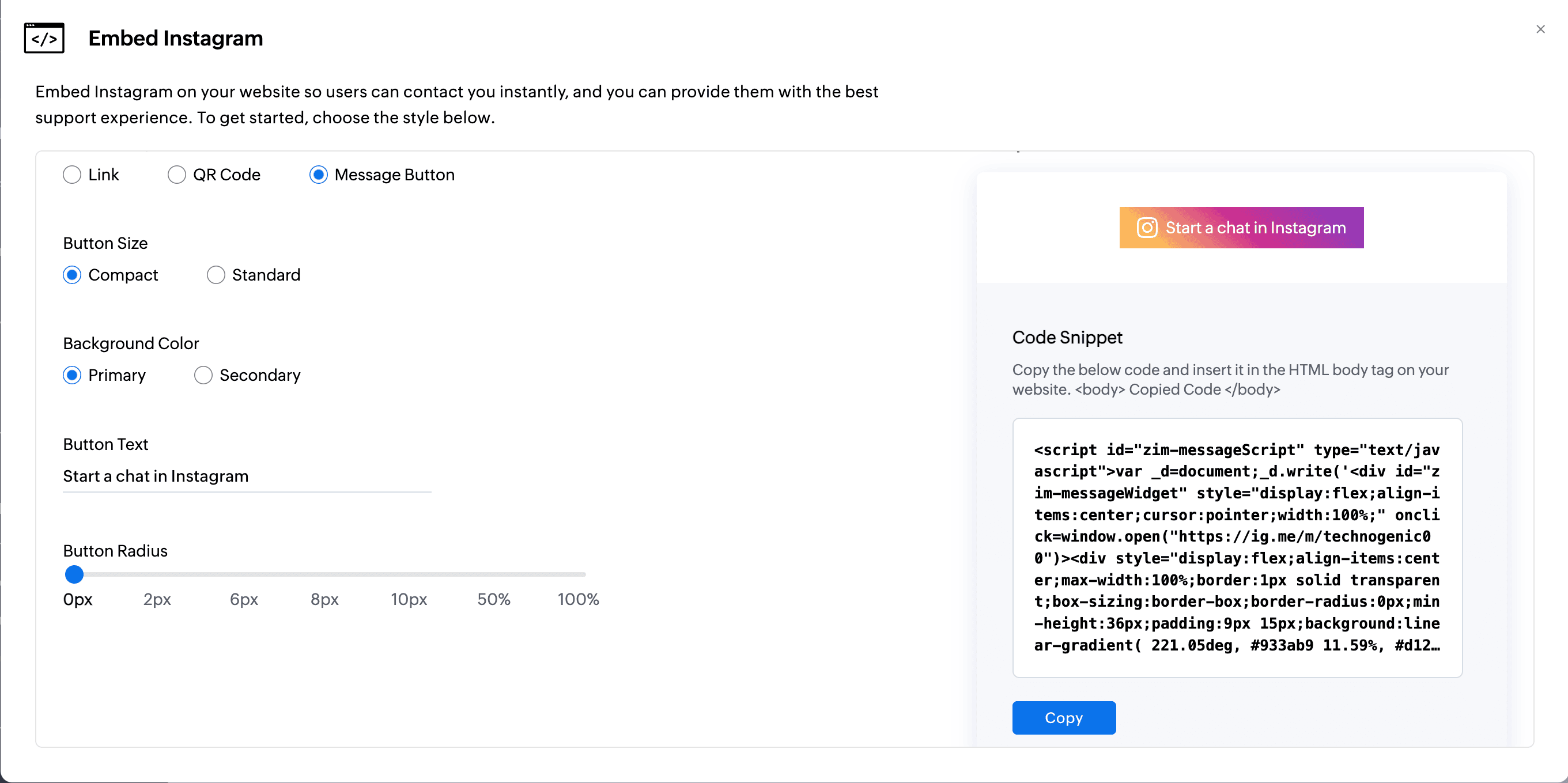
Task: Choose the Message Button style option
Action: [318, 175]
